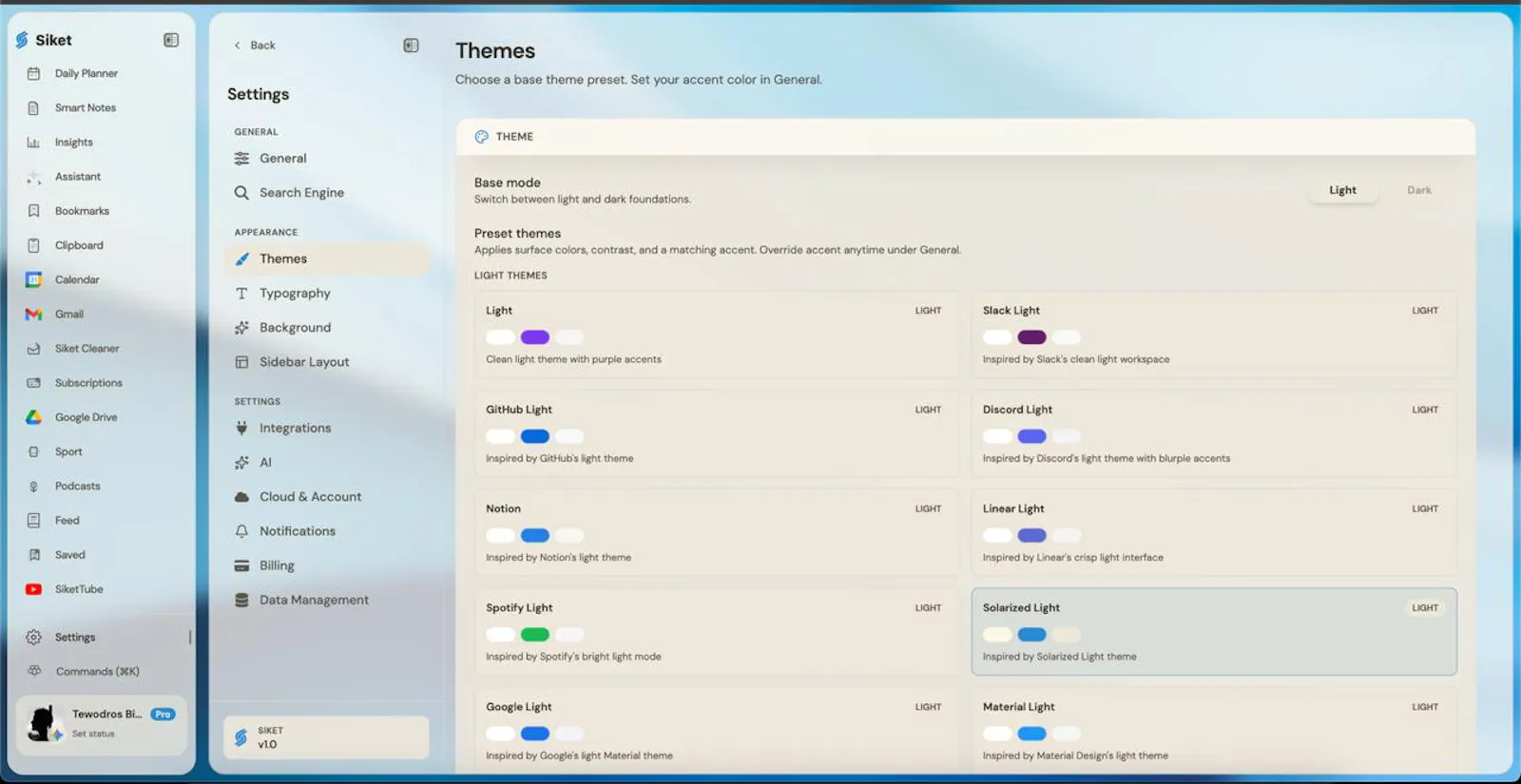The width and height of the screenshot is (1521, 784).
Task: Collapse the main Siket sidebar via the panel icon
Action: (171, 40)
